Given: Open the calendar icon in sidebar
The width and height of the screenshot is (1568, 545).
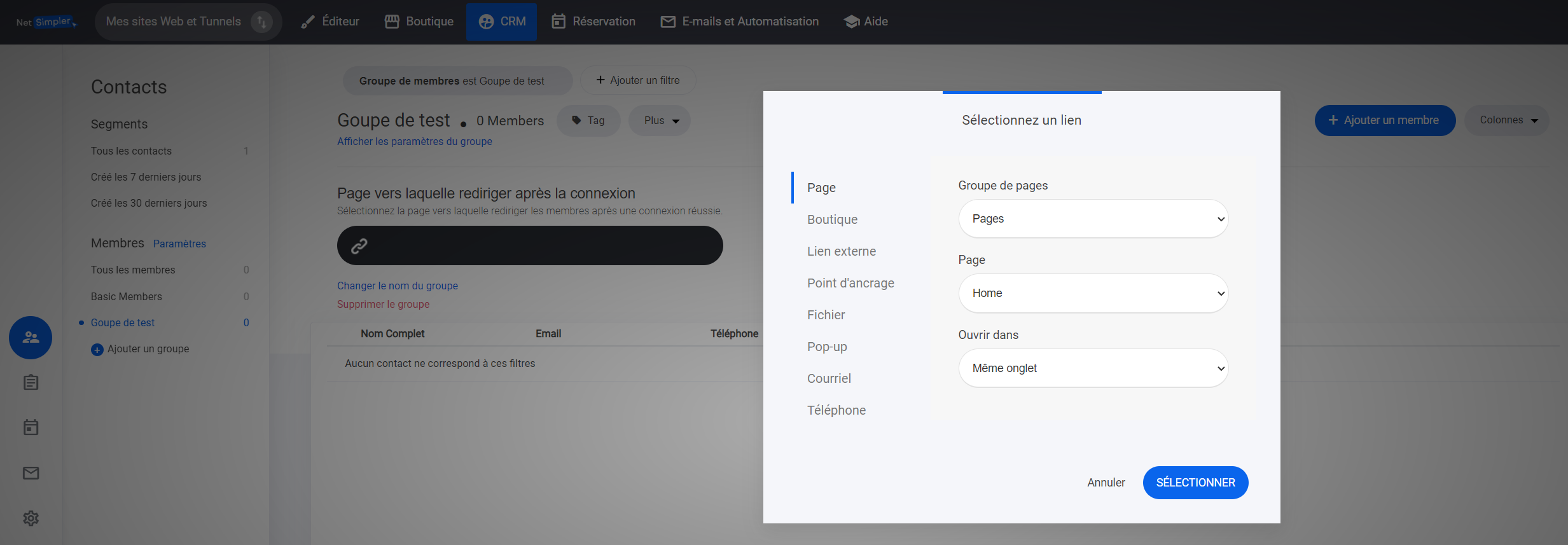Looking at the screenshot, I should pos(31,427).
